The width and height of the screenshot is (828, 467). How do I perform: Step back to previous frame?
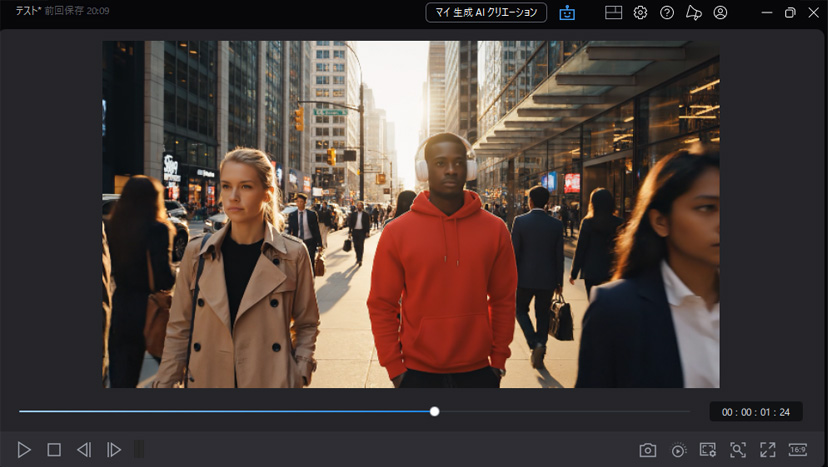pos(84,450)
